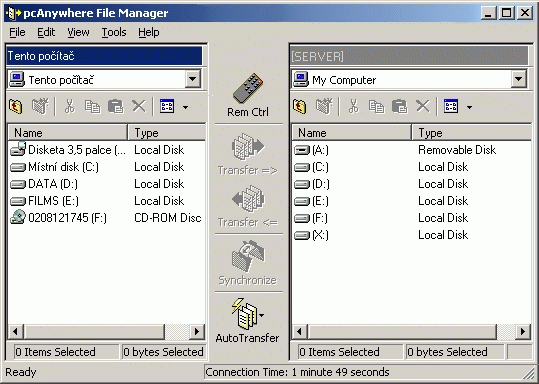Open the Edit menu
Screen dimensions: 539x384
46,32
